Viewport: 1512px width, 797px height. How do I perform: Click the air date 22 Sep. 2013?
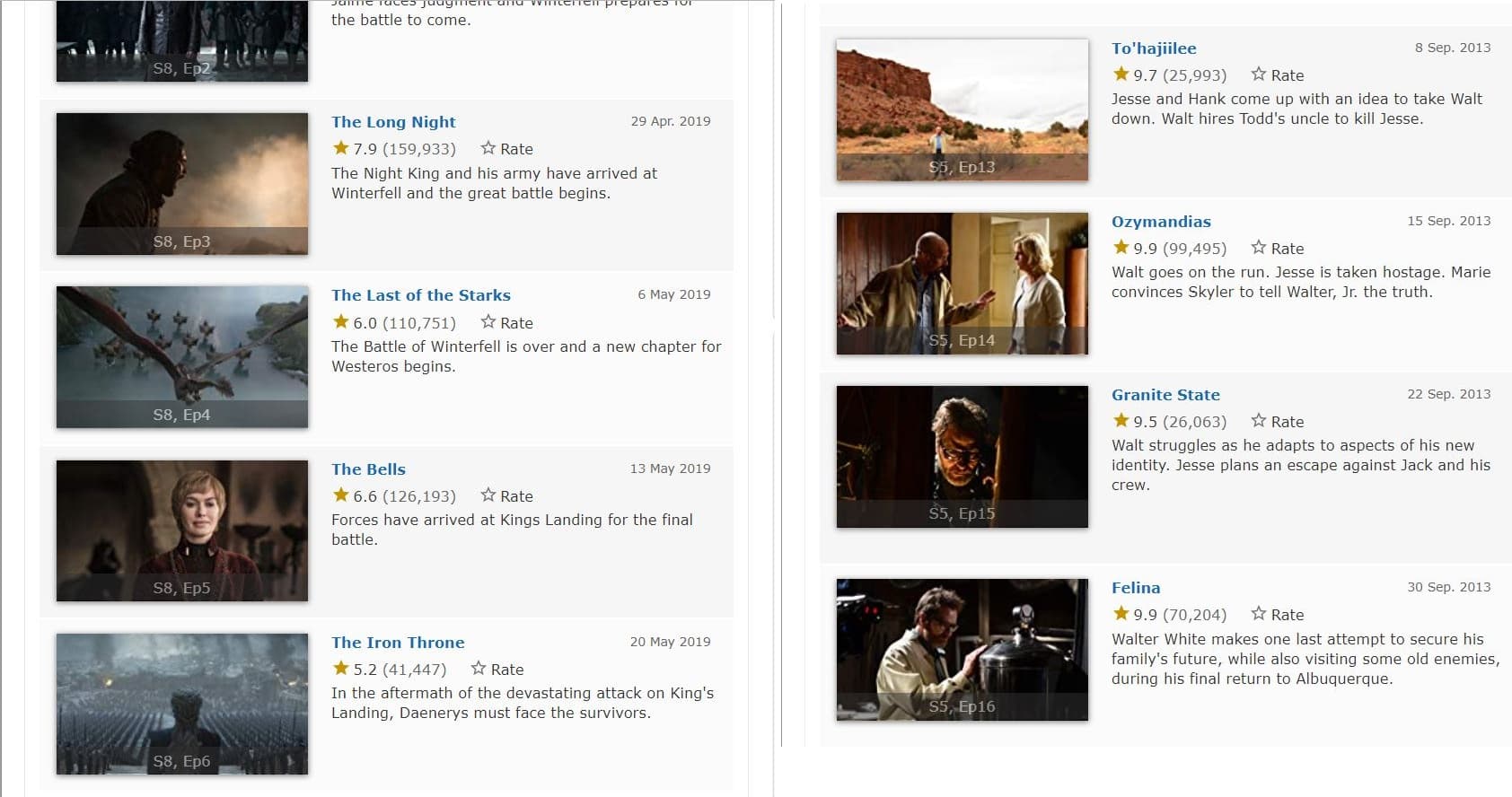pos(1449,394)
